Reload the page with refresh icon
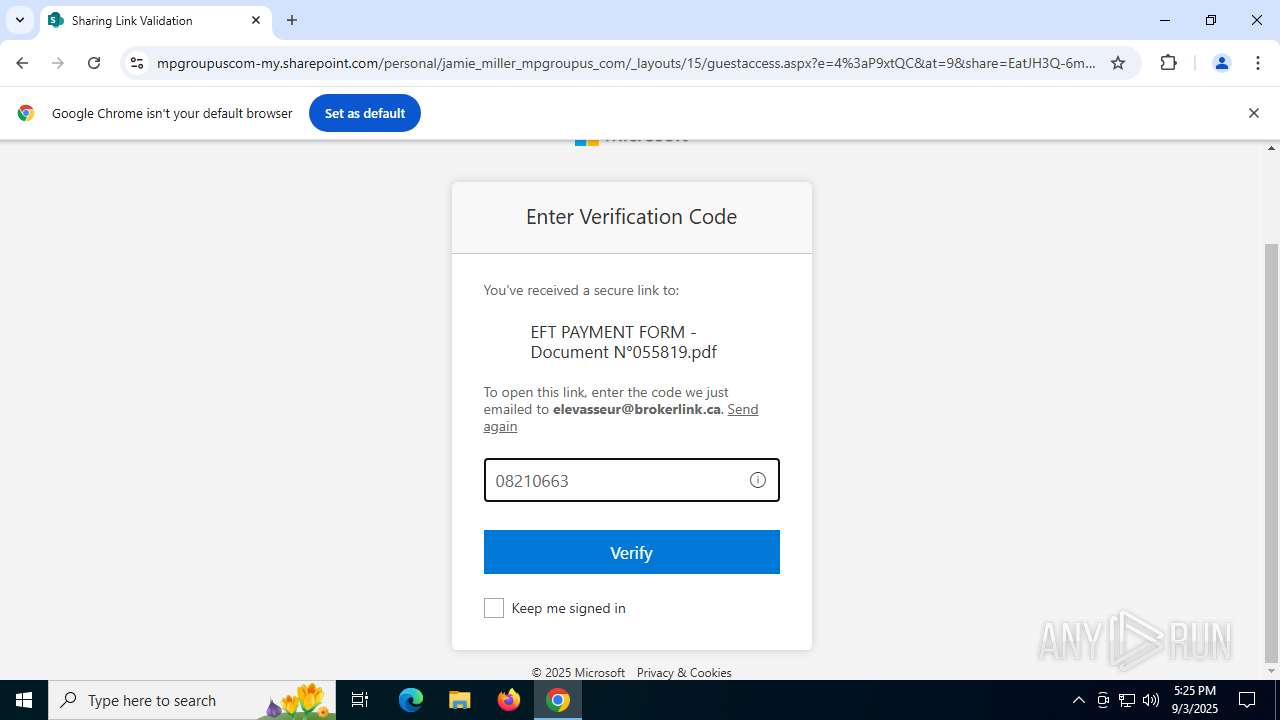This screenshot has height=720, width=1280. (94, 63)
